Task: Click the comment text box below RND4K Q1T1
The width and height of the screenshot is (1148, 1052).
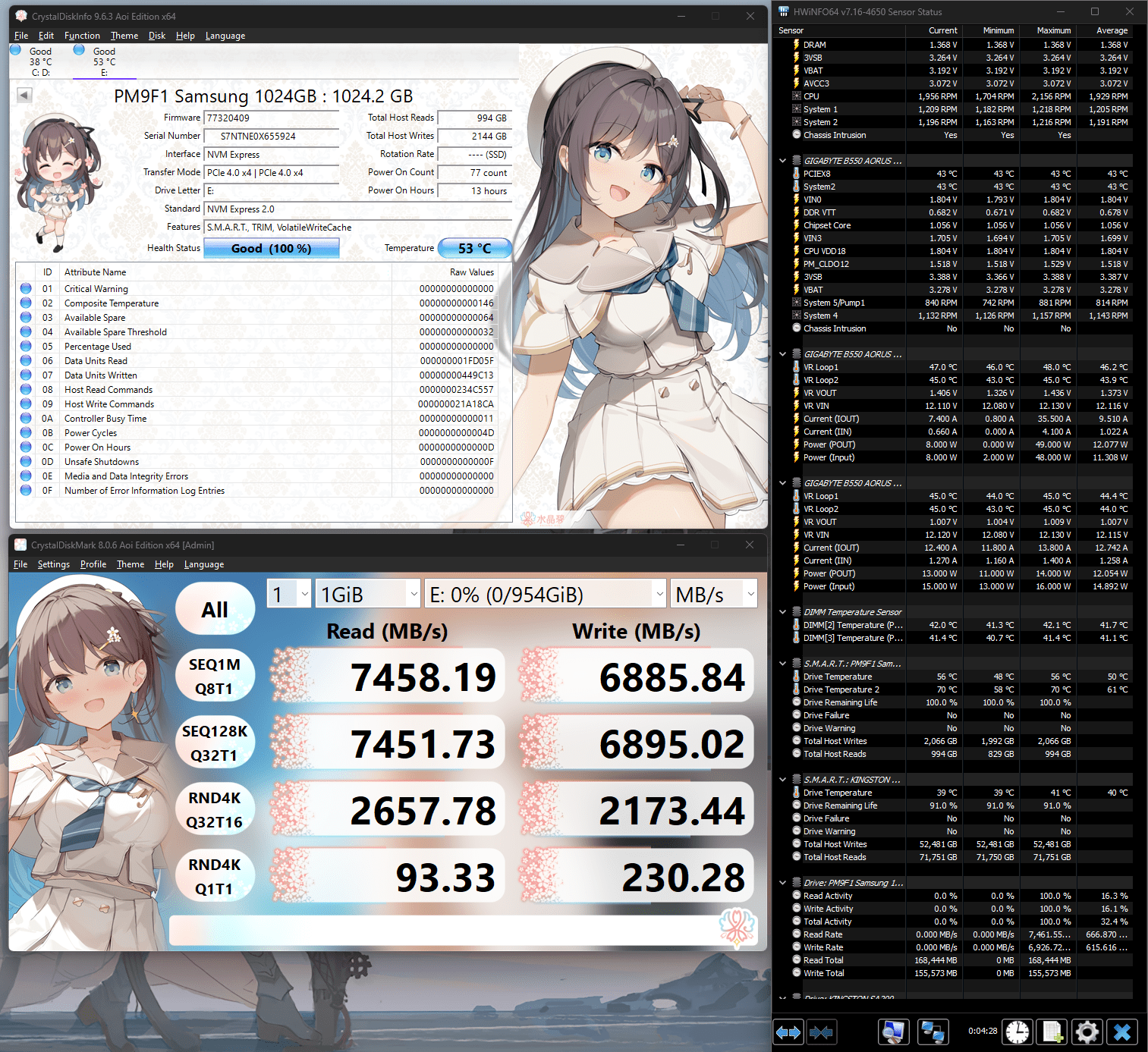Action: [463, 930]
